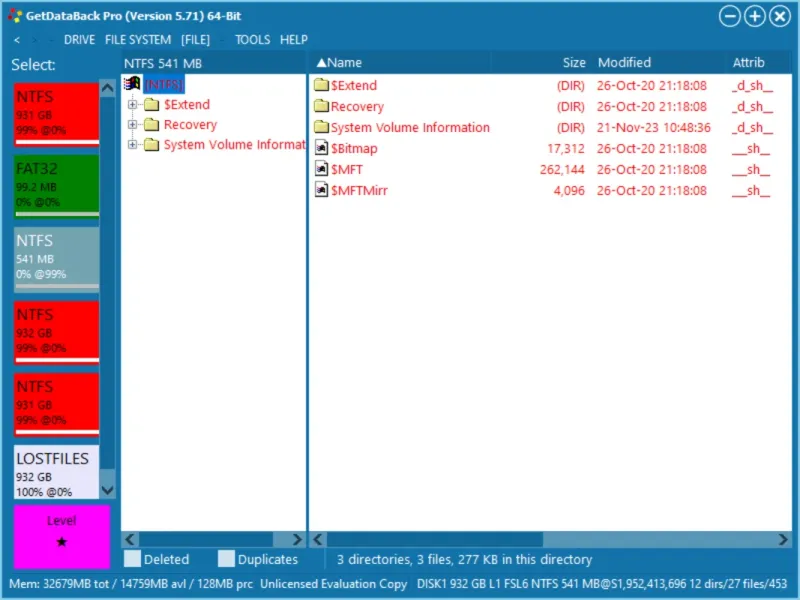Expand the System Volume Information tree node

pyautogui.click(x=132, y=145)
